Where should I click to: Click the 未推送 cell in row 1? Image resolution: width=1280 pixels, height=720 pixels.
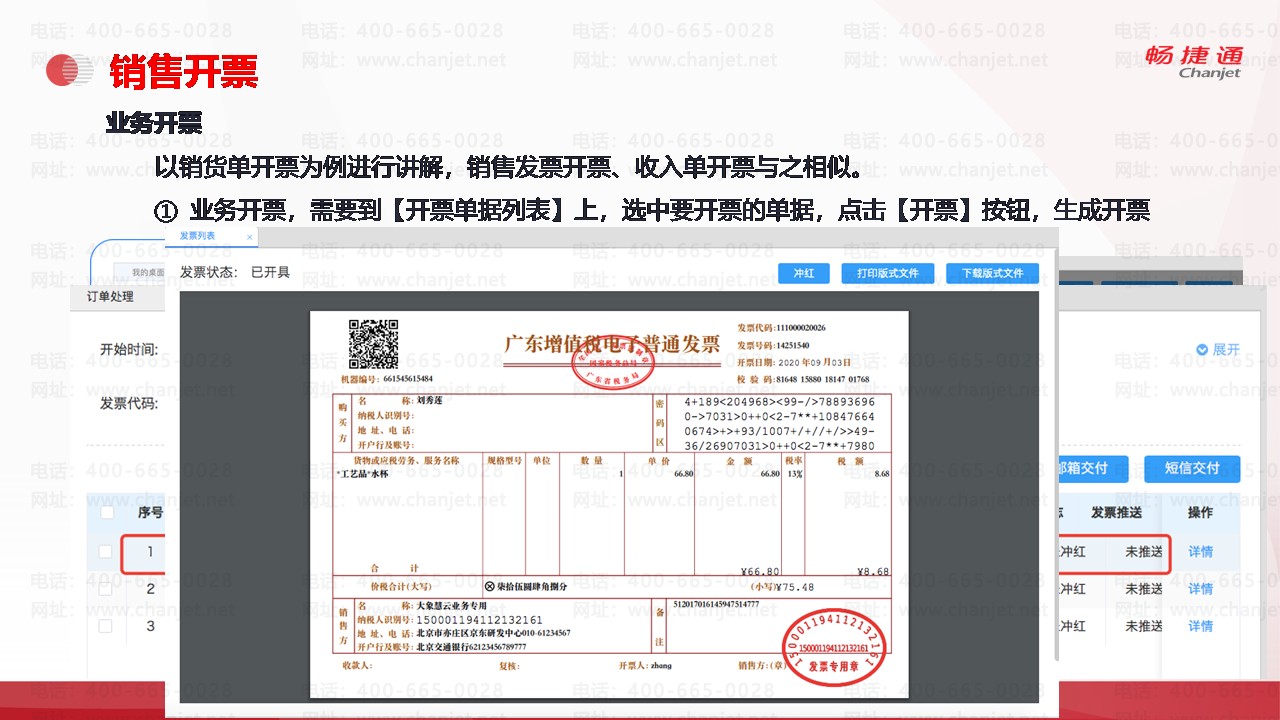[1144, 552]
